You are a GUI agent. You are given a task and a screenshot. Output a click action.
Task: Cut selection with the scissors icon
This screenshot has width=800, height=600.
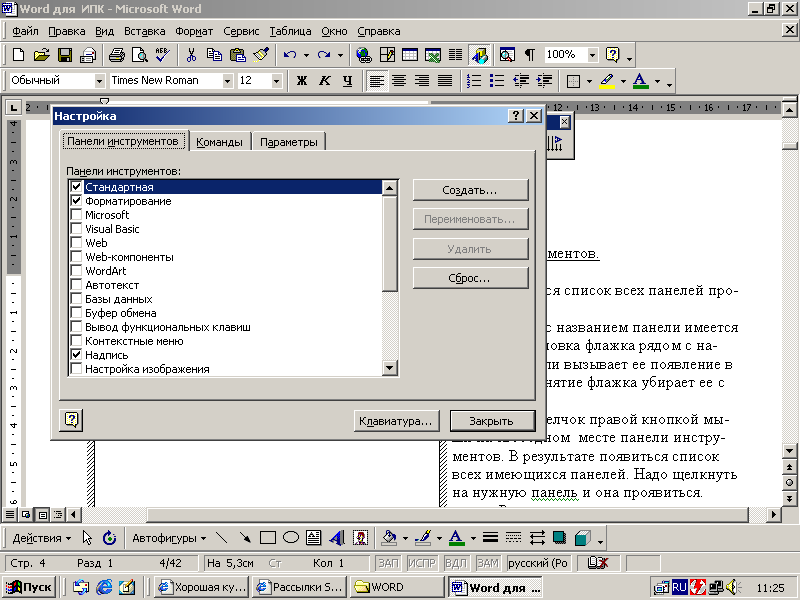coord(191,55)
